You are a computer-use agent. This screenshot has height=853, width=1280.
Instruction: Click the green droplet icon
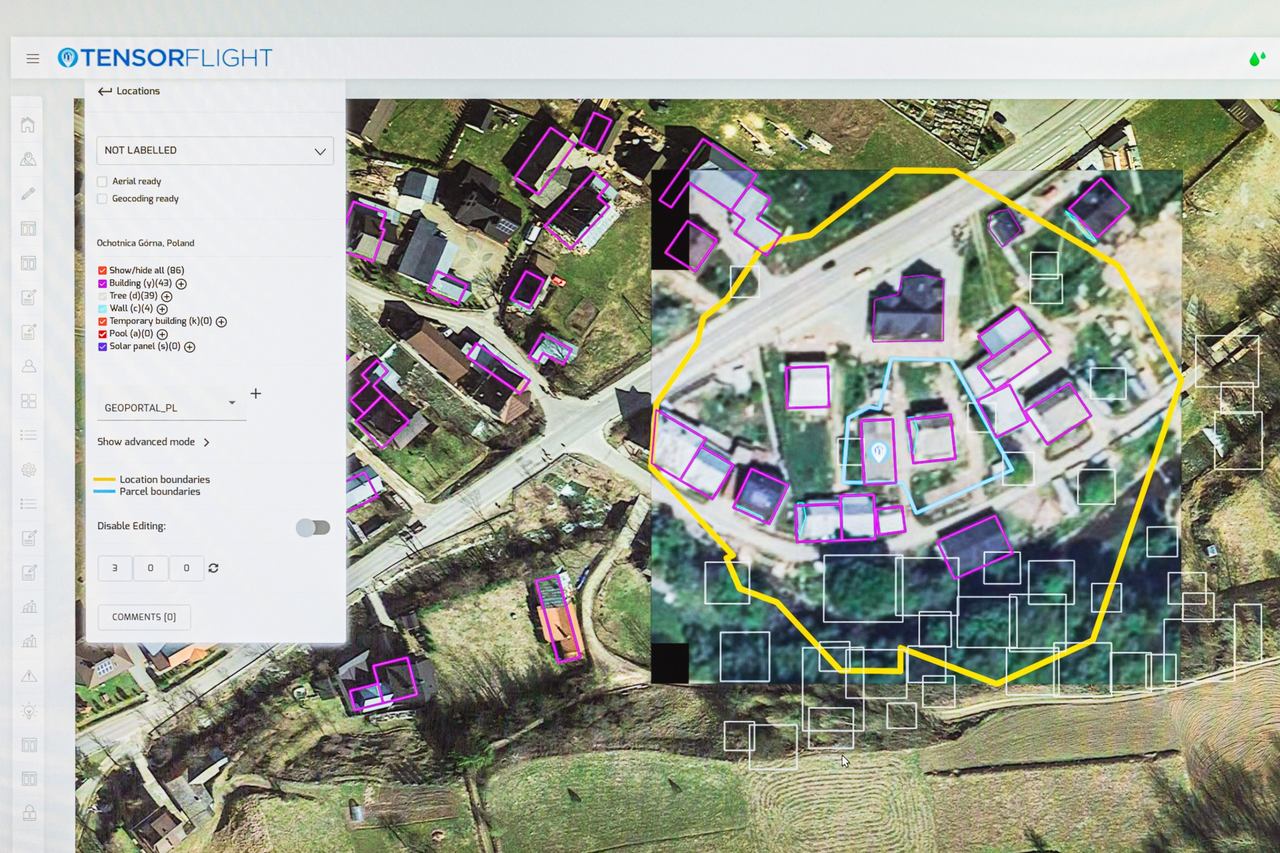click(x=1256, y=59)
